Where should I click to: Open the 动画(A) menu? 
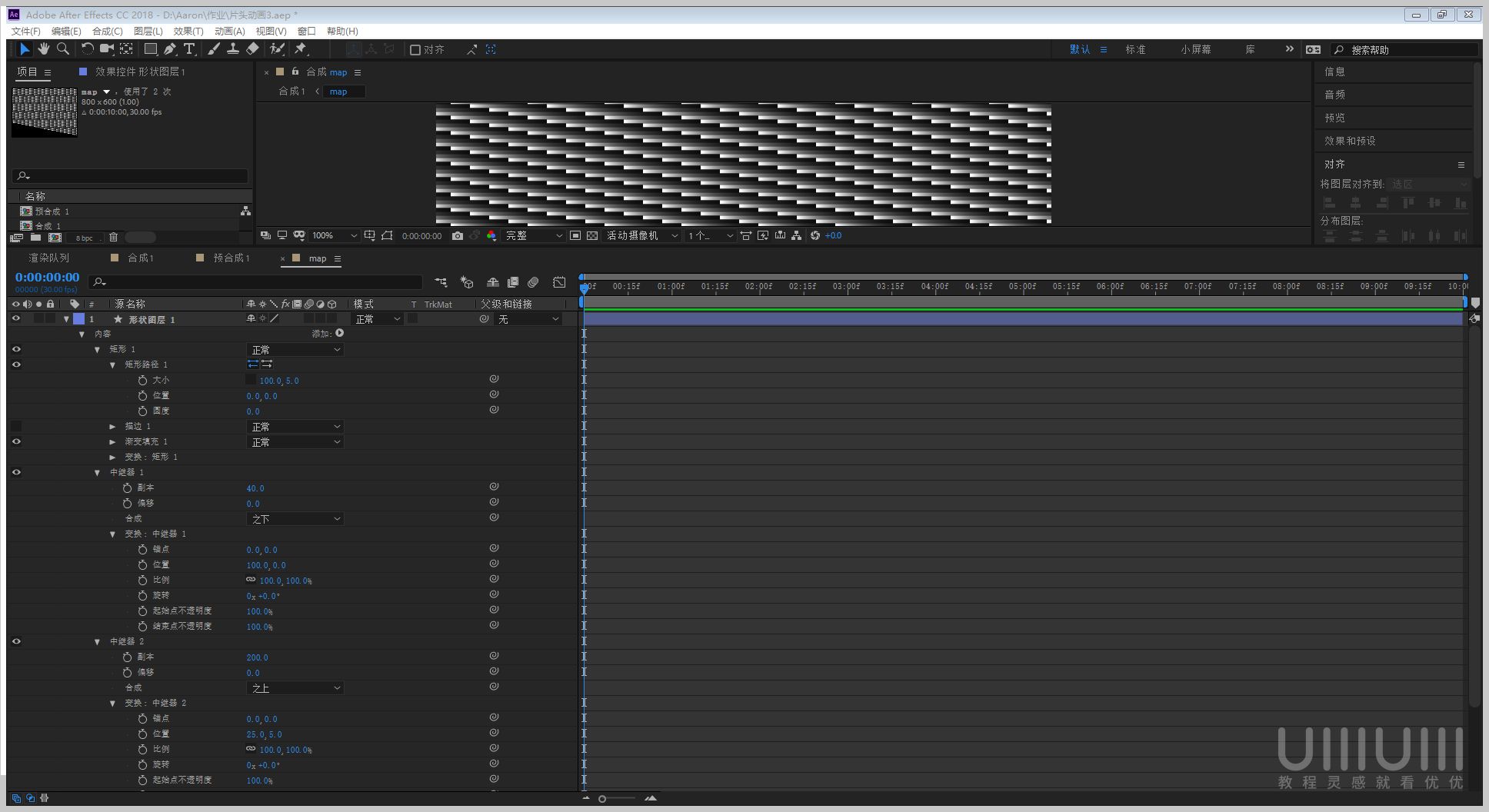[x=229, y=31]
